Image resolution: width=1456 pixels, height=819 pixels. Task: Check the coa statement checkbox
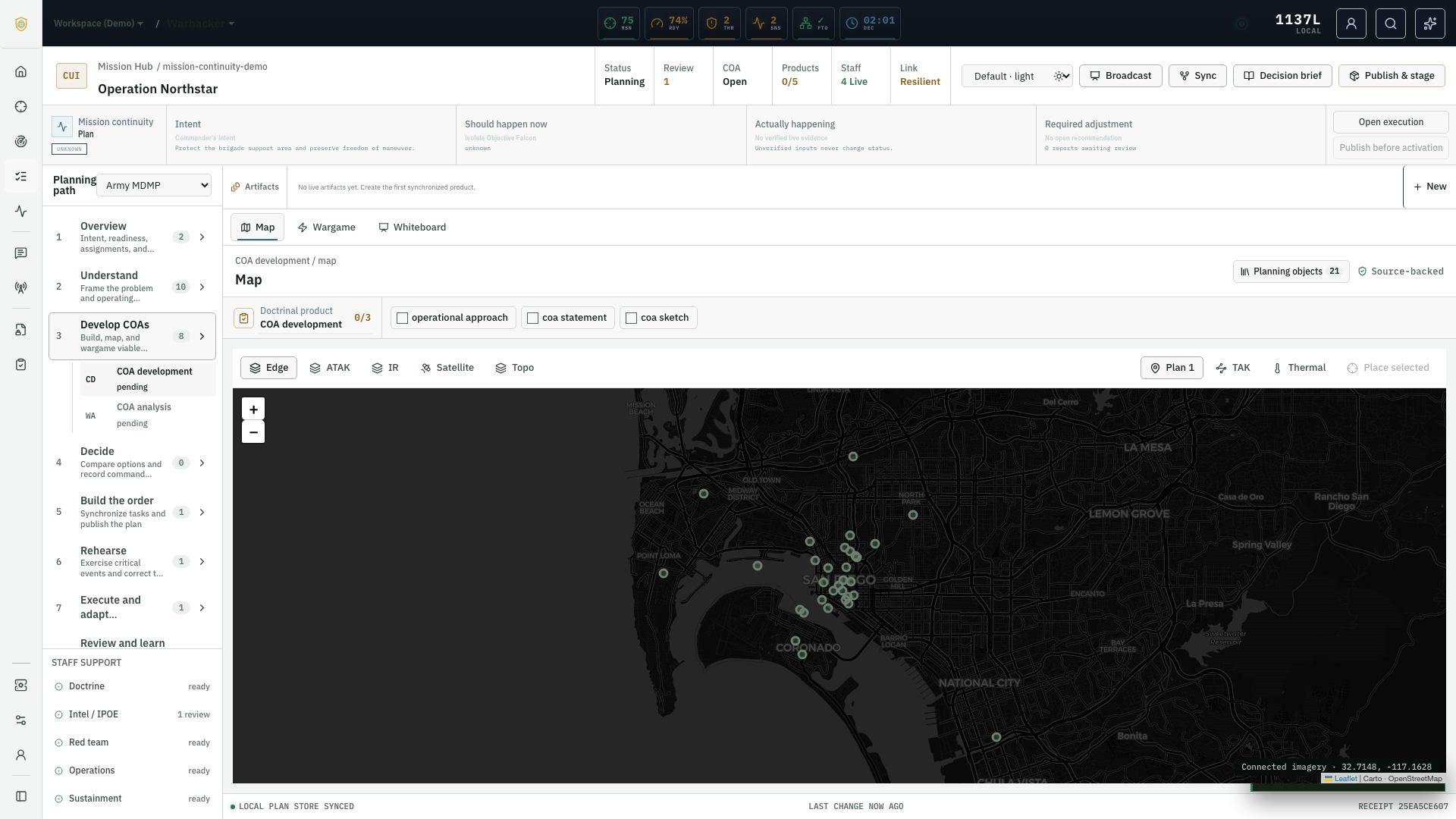click(533, 318)
